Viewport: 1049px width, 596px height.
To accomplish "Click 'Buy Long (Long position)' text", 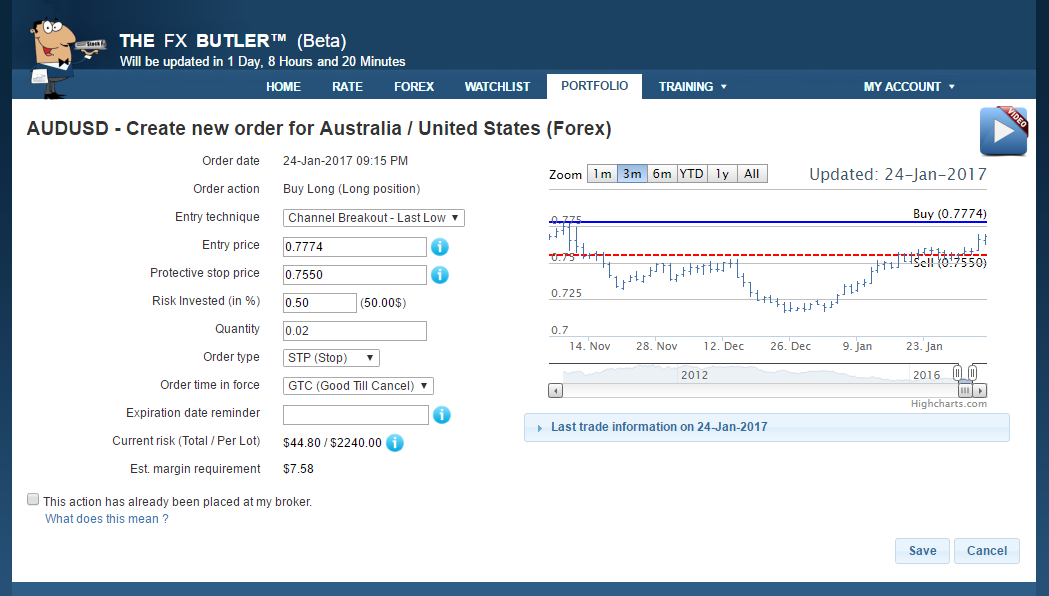I will click(351, 189).
